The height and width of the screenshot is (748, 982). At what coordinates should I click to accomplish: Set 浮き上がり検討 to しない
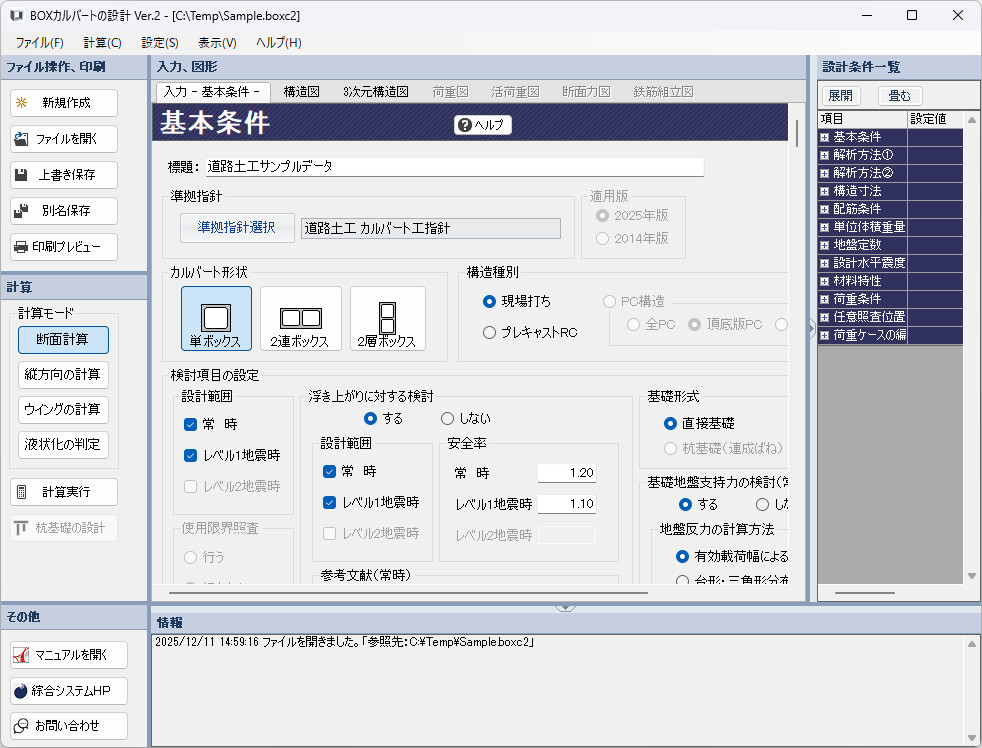pyautogui.click(x=447, y=418)
